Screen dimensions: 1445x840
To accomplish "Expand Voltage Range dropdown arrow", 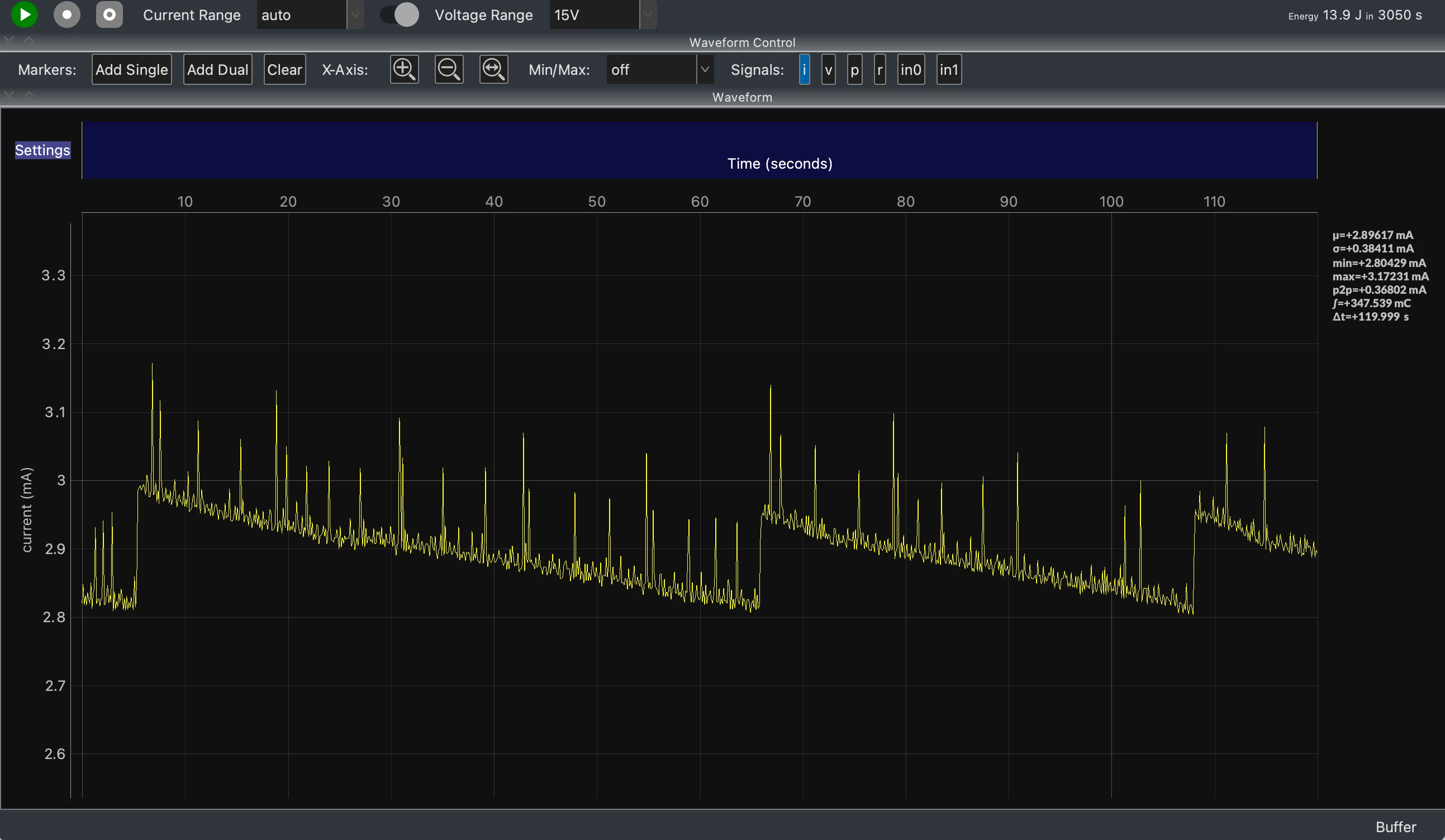I will point(649,15).
